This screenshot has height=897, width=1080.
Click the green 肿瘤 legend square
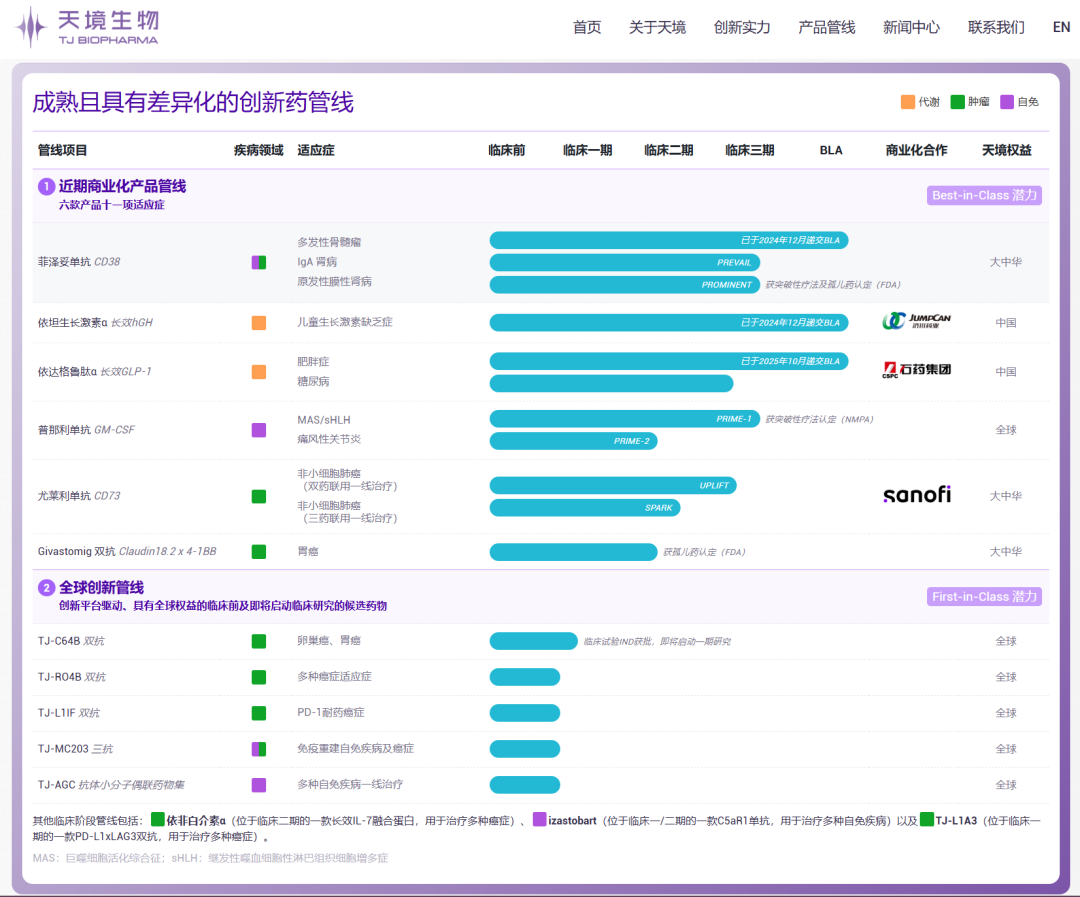tap(957, 102)
